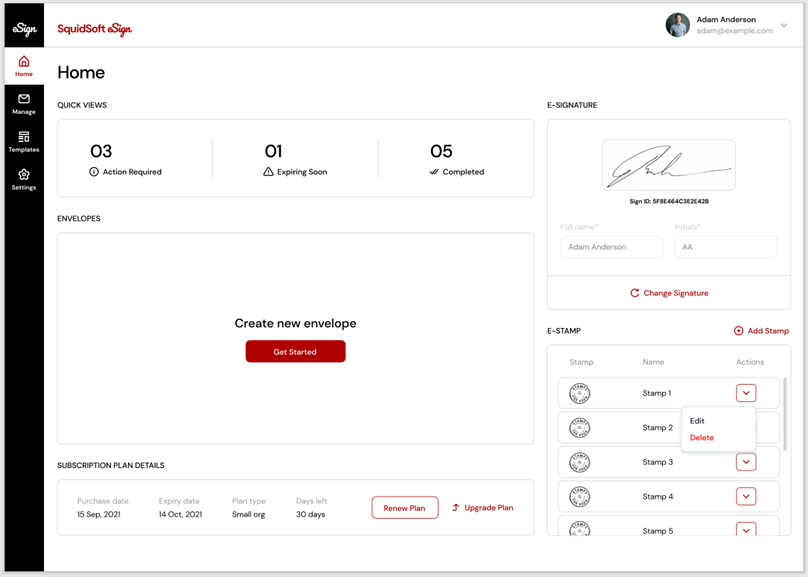Click the Change Signature refresh icon
The height and width of the screenshot is (577, 809).
click(635, 293)
